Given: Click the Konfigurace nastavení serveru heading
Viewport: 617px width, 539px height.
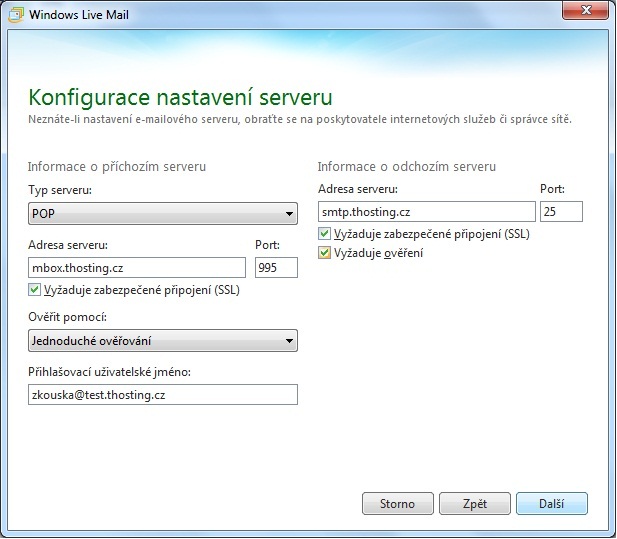Looking at the screenshot, I should click(x=180, y=97).
